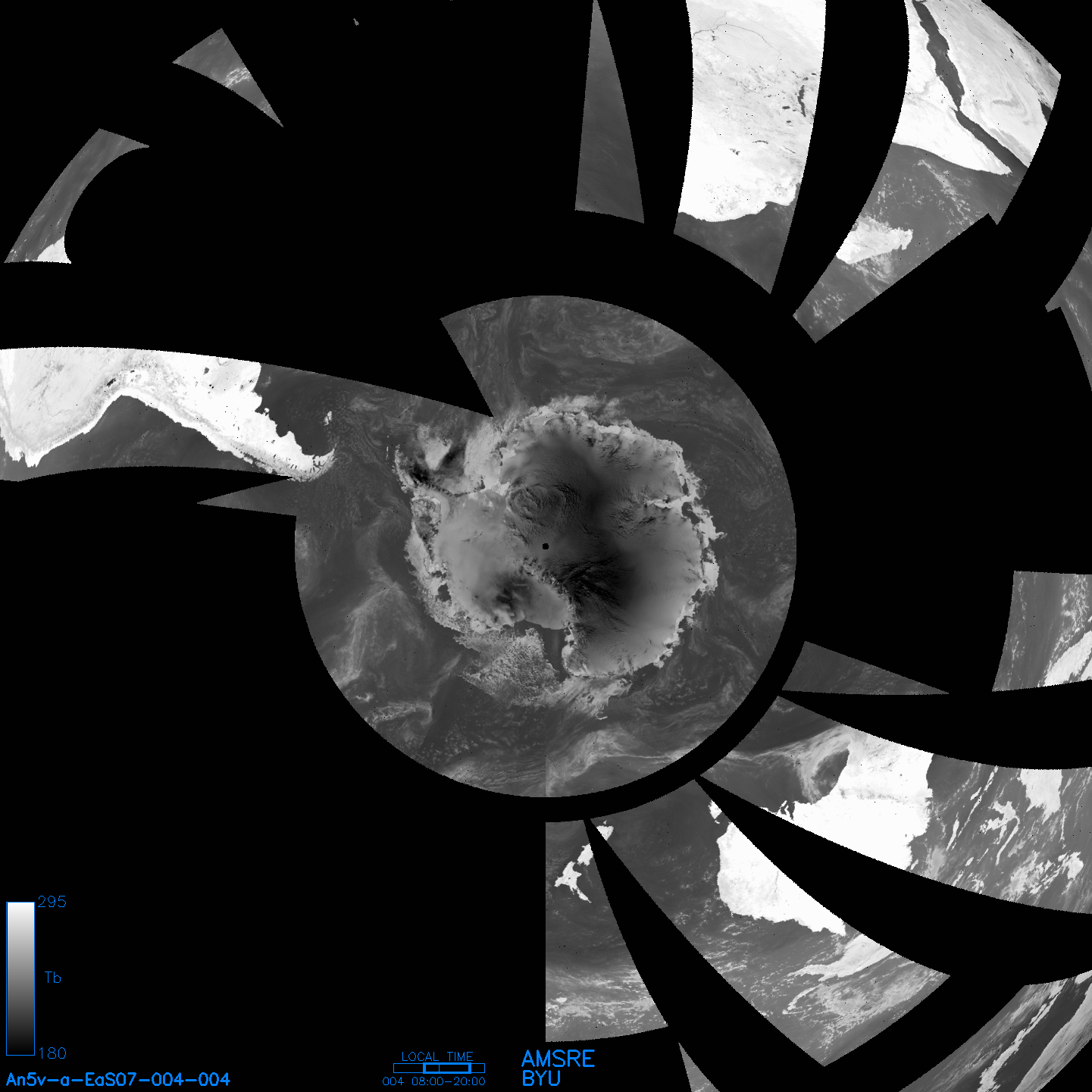Click the 180 minimum scale value
Screen dimensions: 1092x1092
[x=52, y=1053]
